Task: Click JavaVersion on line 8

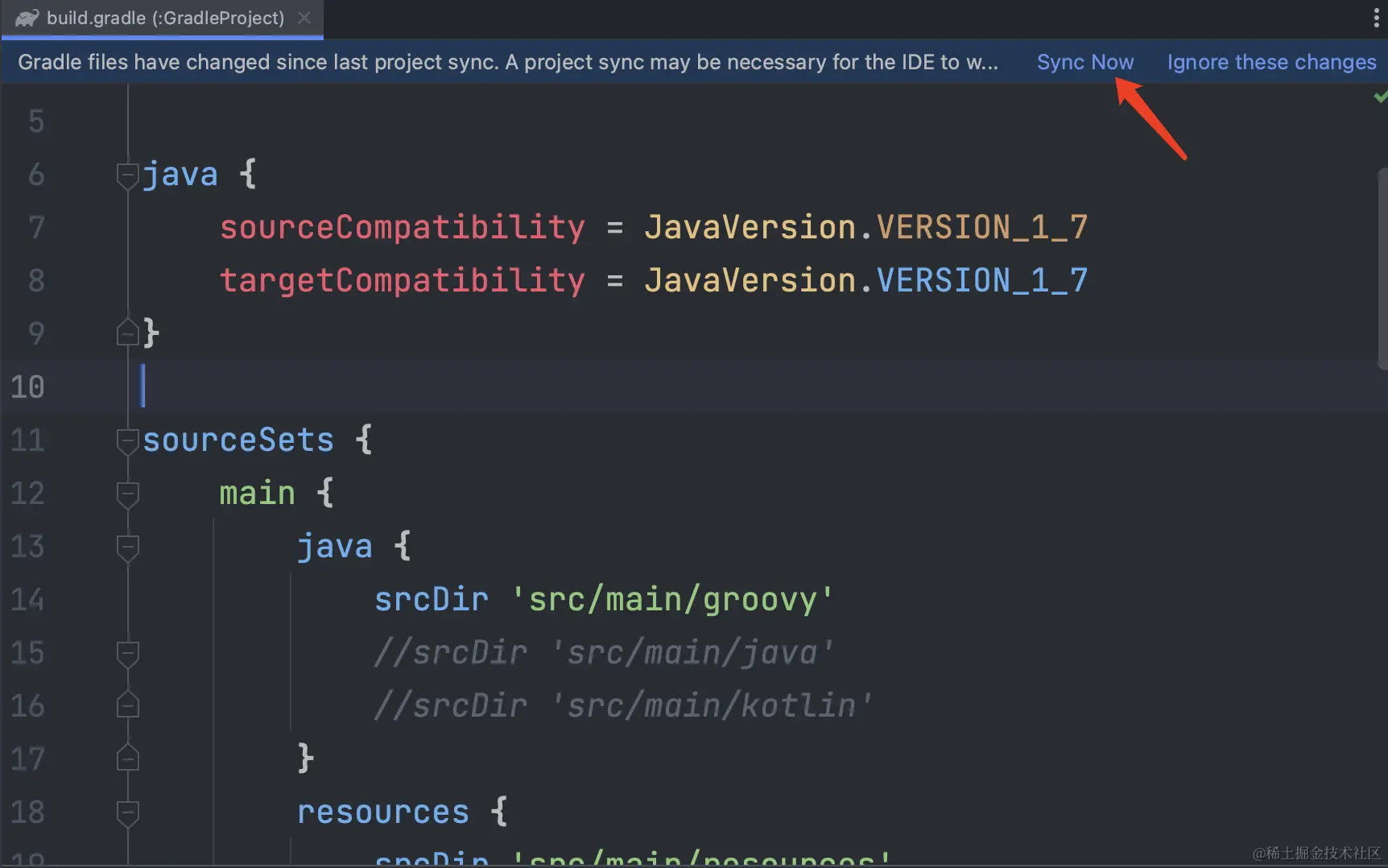Action: (x=750, y=281)
